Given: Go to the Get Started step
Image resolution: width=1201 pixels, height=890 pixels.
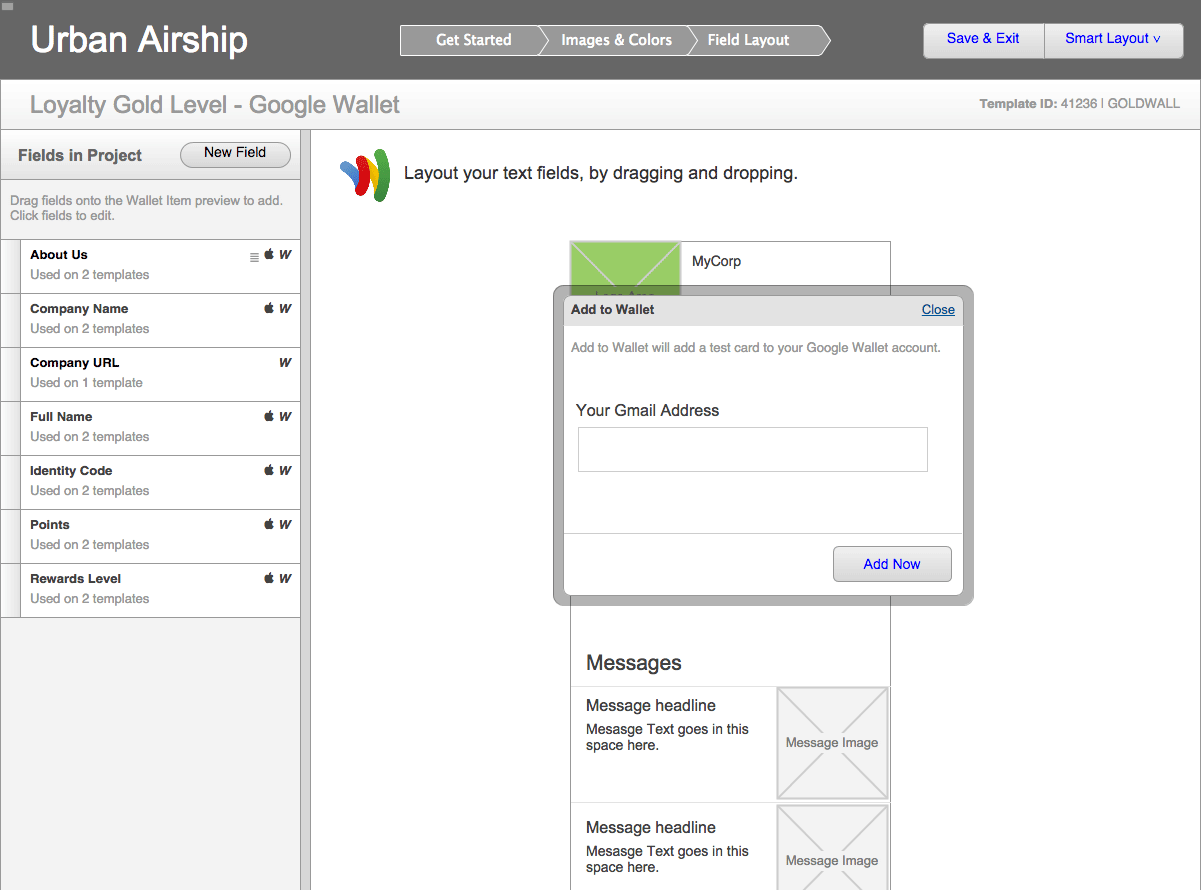Looking at the screenshot, I should 473,40.
